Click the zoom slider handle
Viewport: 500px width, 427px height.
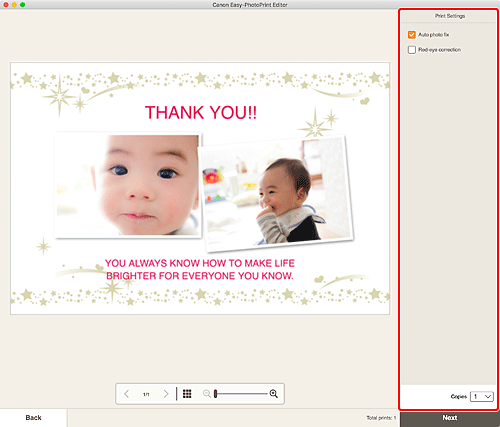[x=216, y=394]
